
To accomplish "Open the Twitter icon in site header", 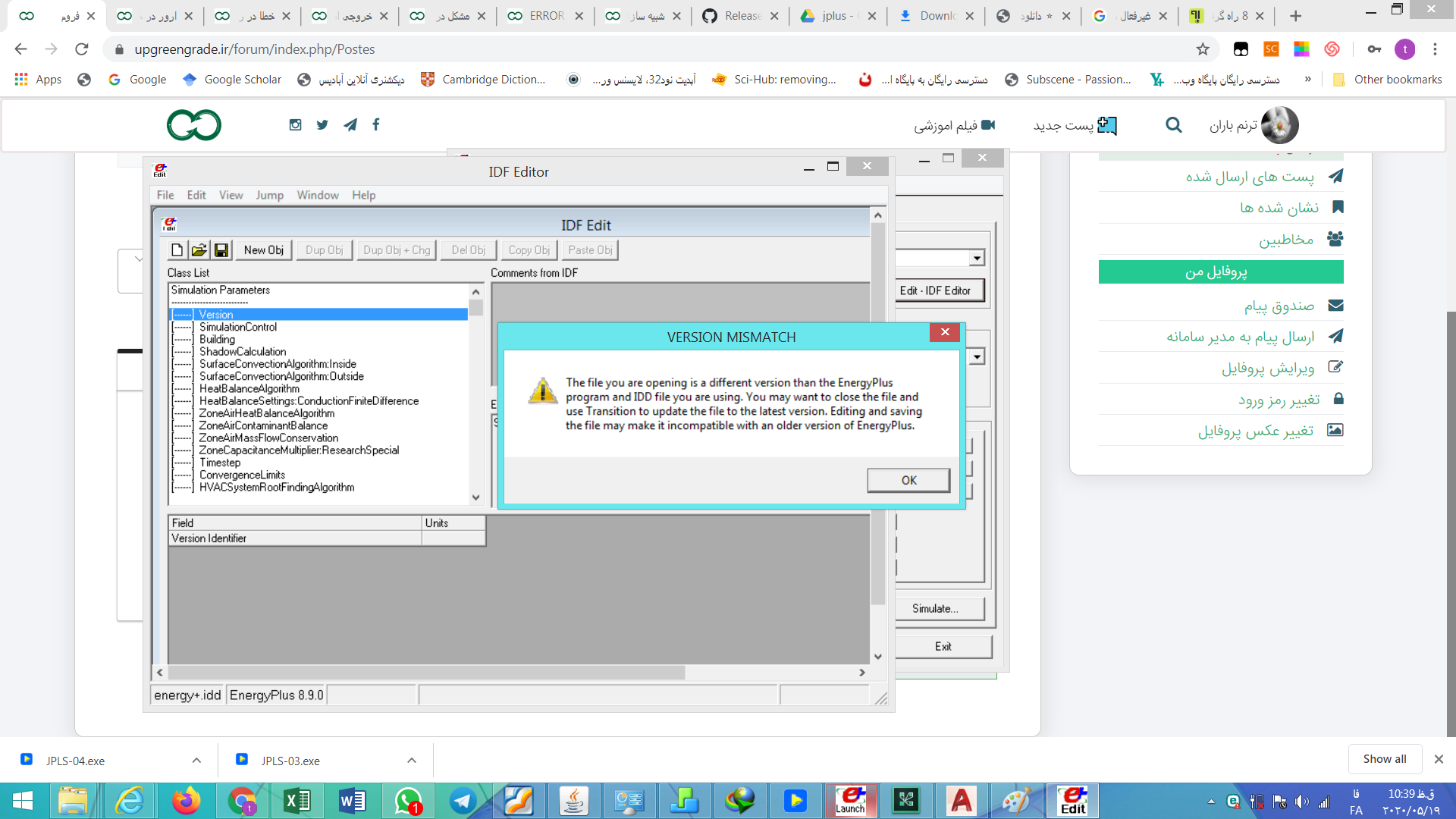I will pos(322,125).
